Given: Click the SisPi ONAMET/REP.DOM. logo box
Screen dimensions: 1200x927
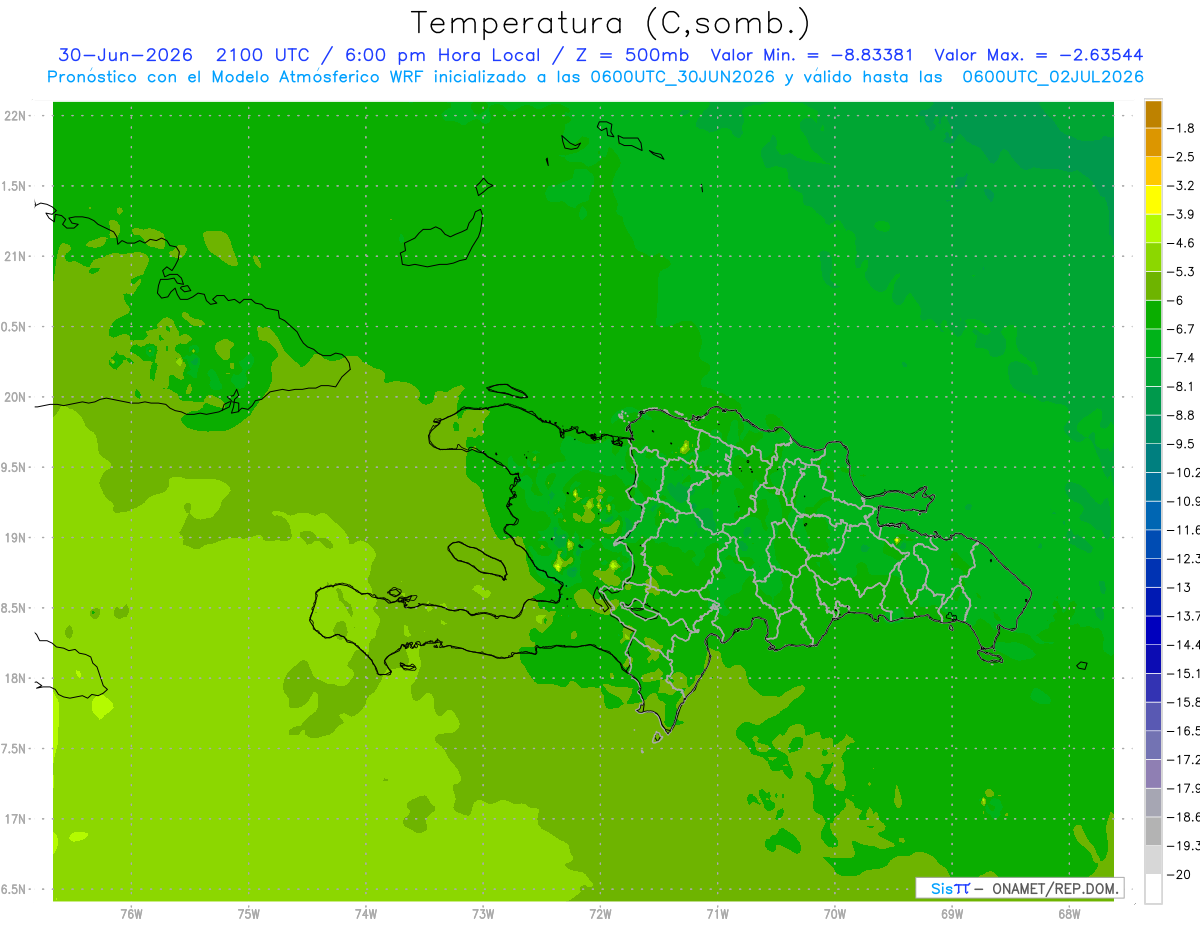Looking at the screenshot, I should tap(1019, 888).
